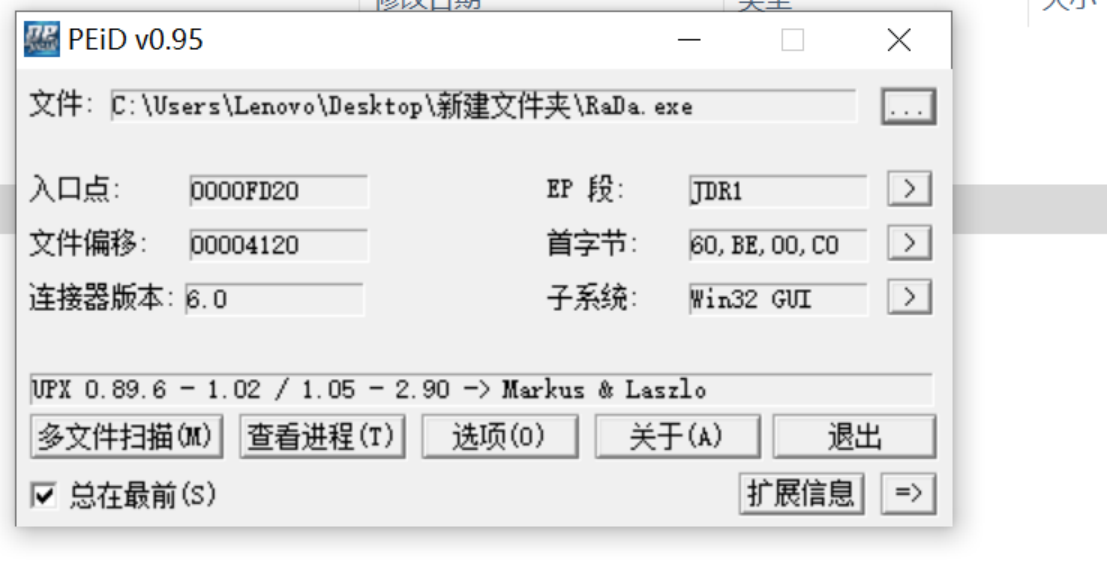Click the 文件偏移 label text
The width and height of the screenshot is (1107, 582).
point(88,244)
